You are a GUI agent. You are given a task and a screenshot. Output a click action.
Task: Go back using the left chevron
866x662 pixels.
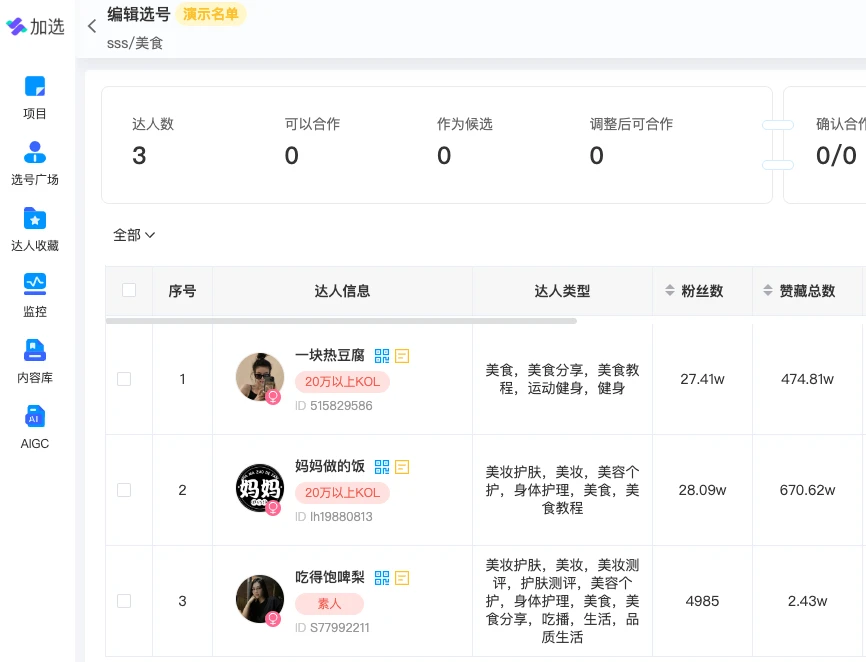point(92,26)
